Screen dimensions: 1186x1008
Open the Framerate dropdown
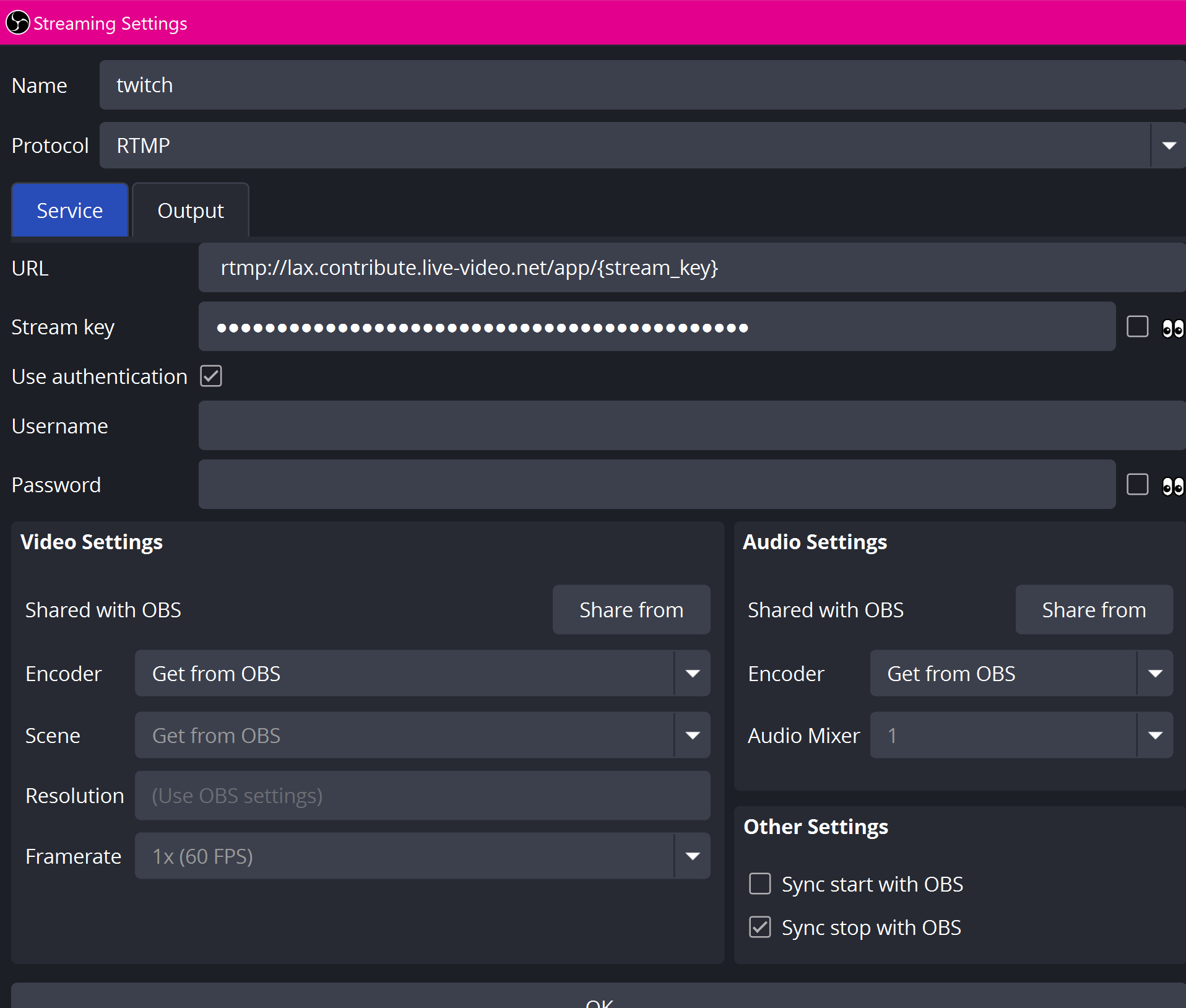[423, 856]
